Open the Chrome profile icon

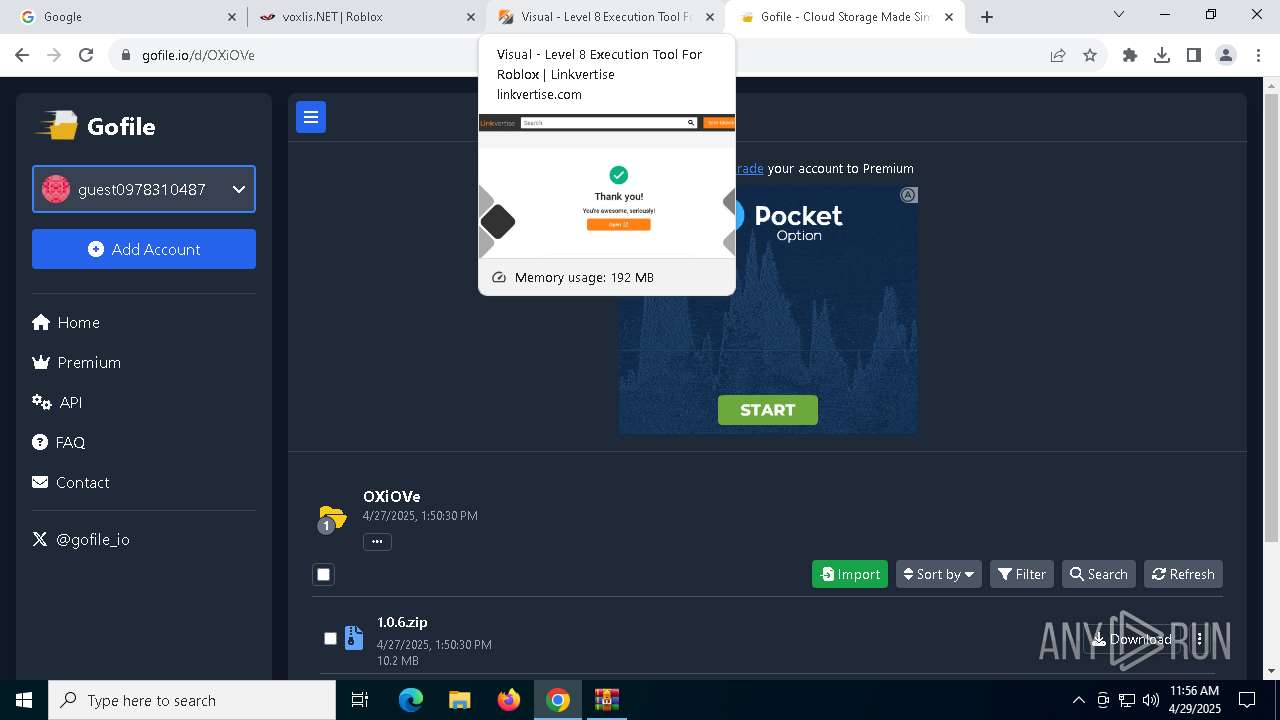tap(1226, 55)
